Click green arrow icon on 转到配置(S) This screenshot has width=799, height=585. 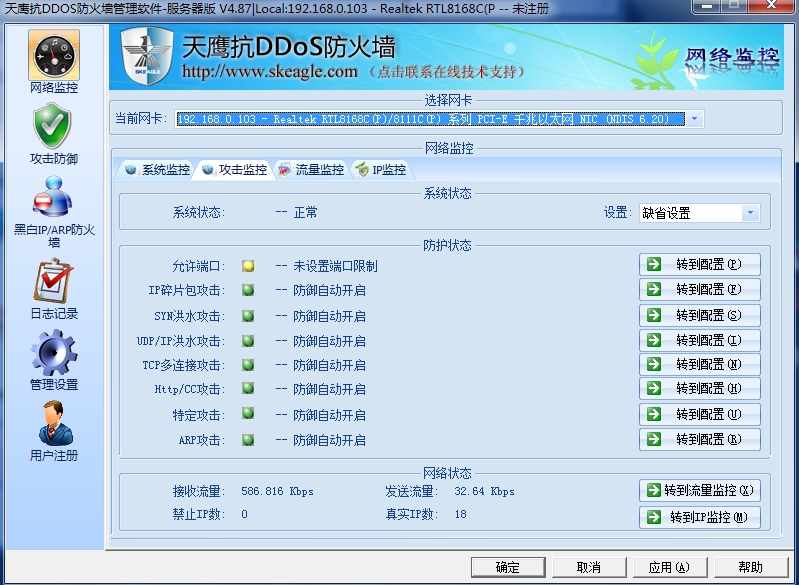654,315
